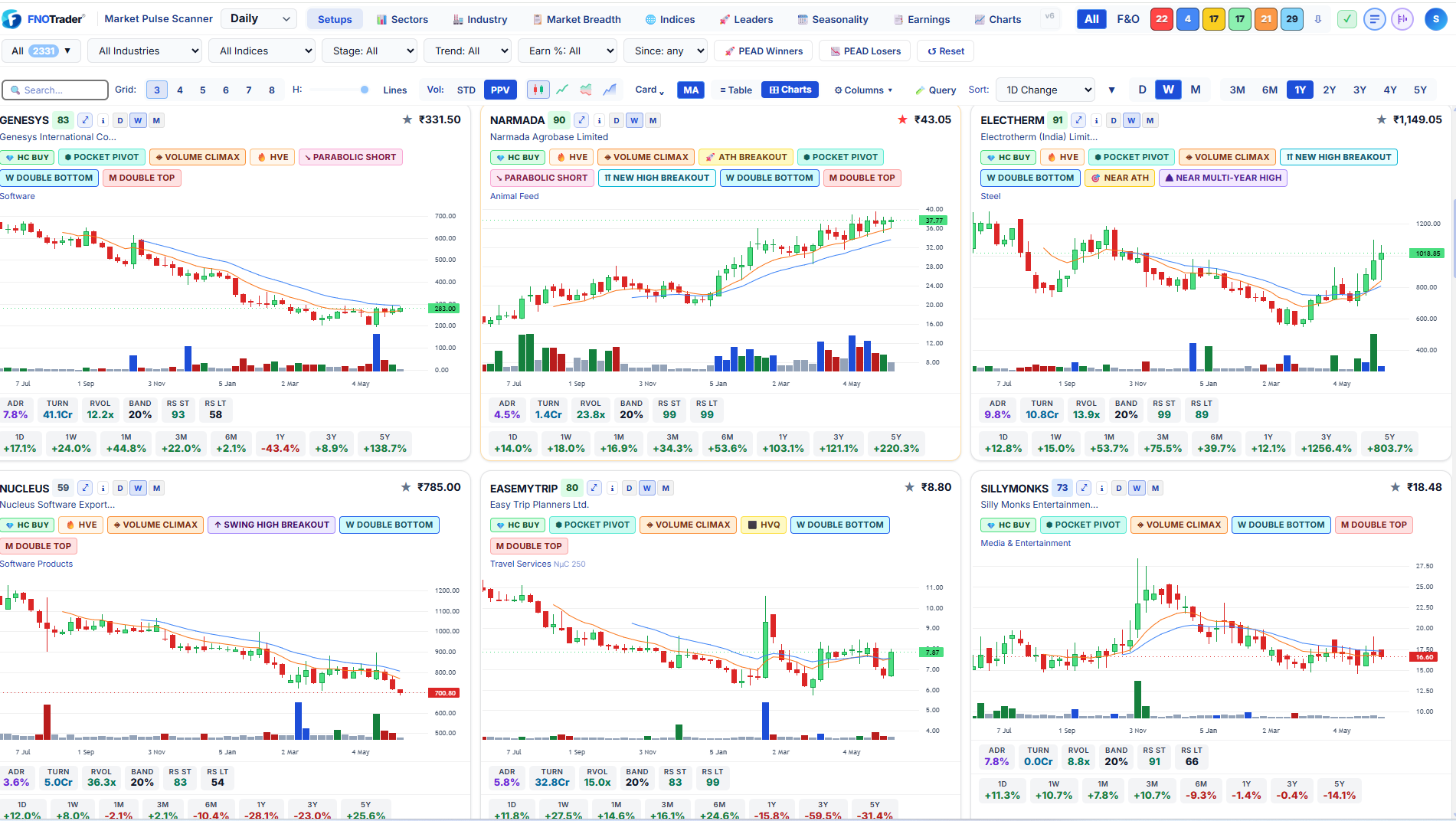This screenshot has height=821, width=1456.
Task: Open Since: any dropdown
Action: 666,51
